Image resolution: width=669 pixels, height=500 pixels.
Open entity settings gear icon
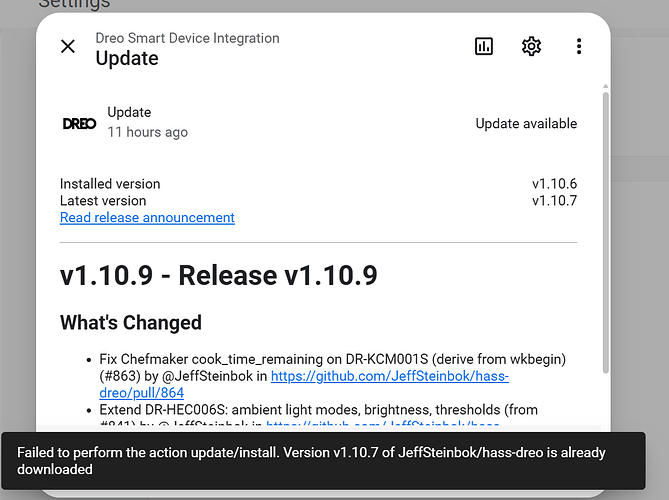coord(531,46)
